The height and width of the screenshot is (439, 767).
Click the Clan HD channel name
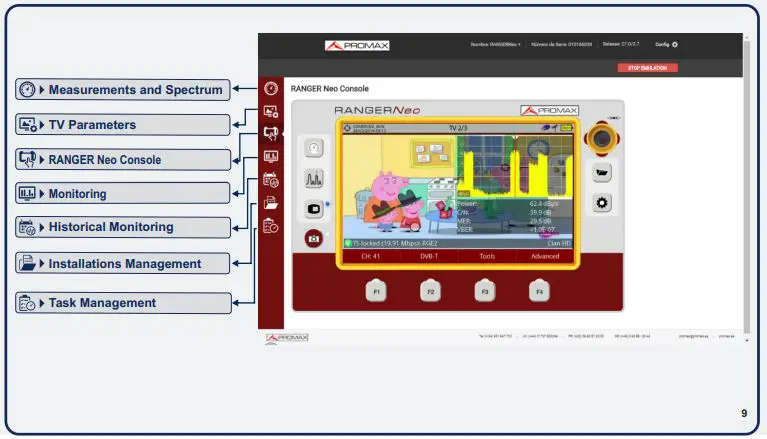[559, 243]
